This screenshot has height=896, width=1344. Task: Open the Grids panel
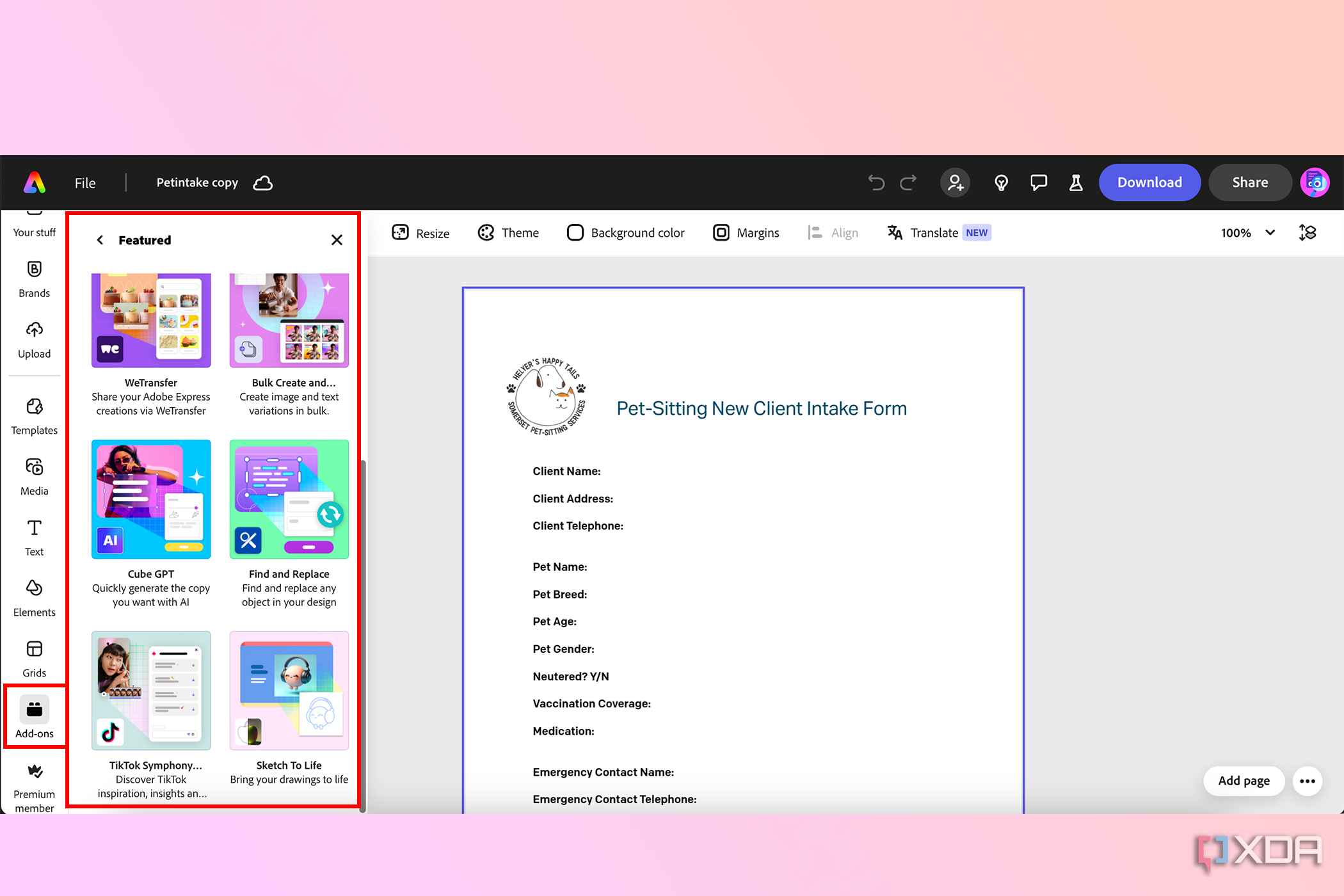coord(35,660)
